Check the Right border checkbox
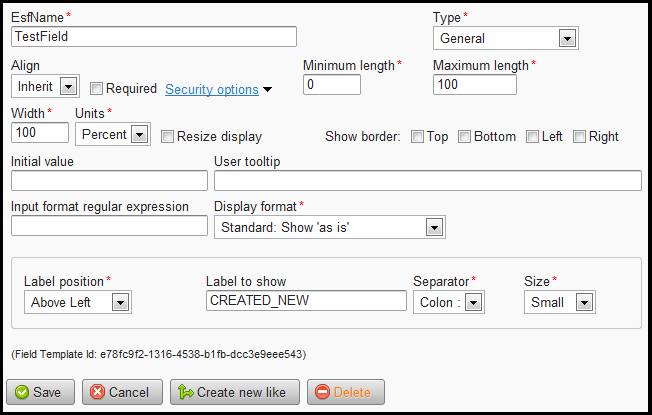The image size is (652, 415). tap(579, 137)
